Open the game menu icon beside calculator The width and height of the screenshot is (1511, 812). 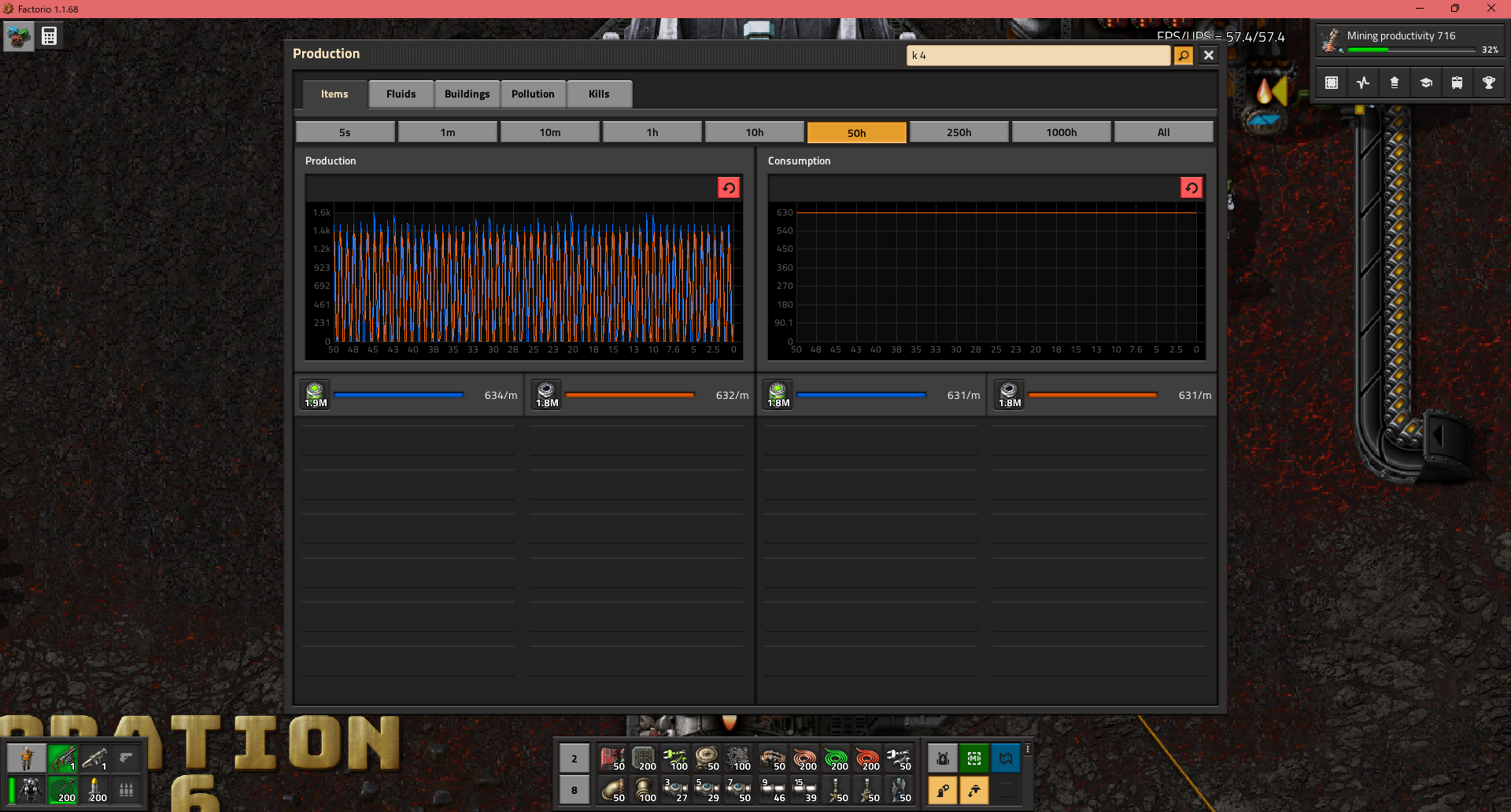pyautogui.click(x=19, y=36)
